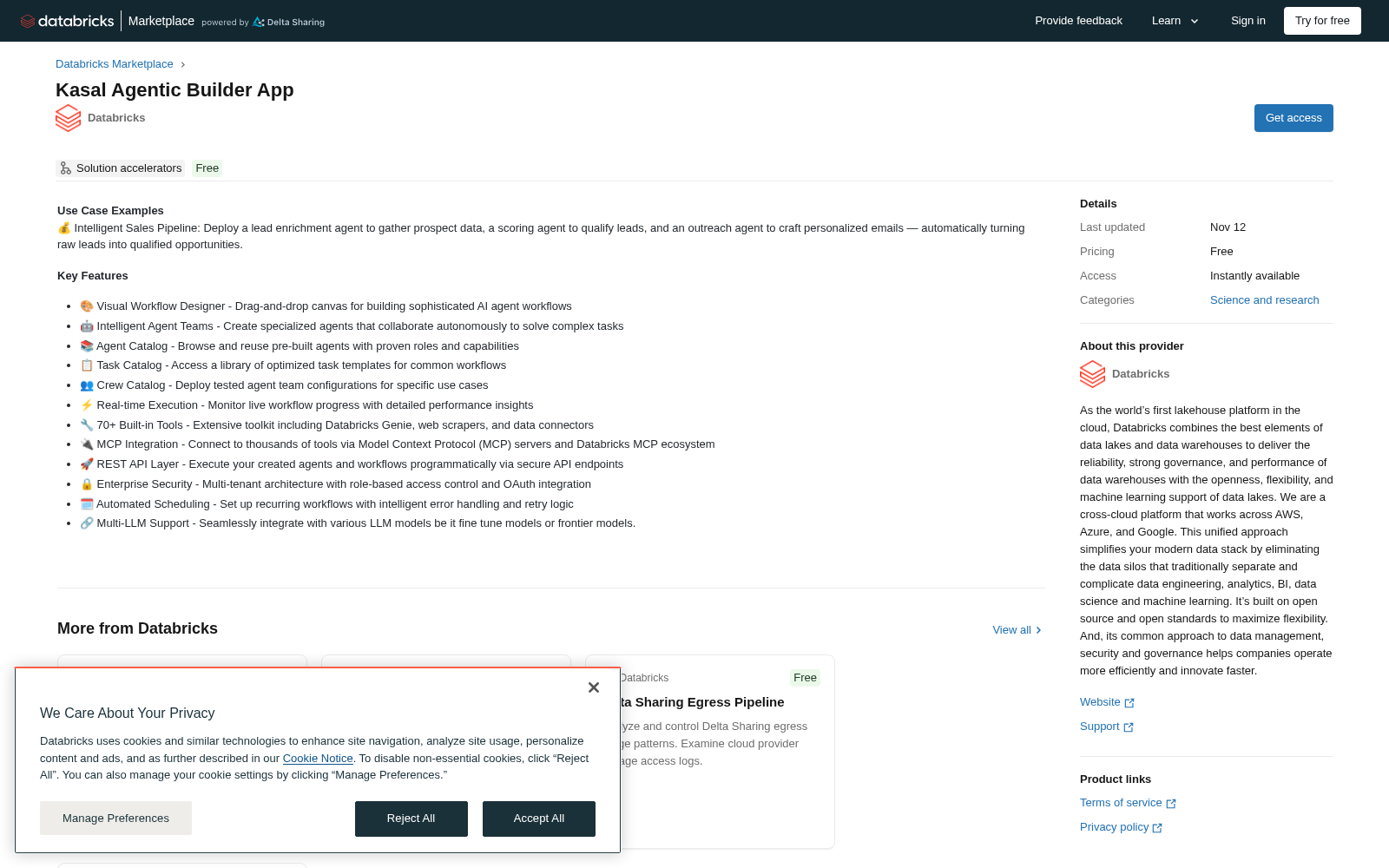Image resolution: width=1389 pixels, height=868 pixels.
Task: Expand the Learn dropdown menu
Action: (1175, 21)
